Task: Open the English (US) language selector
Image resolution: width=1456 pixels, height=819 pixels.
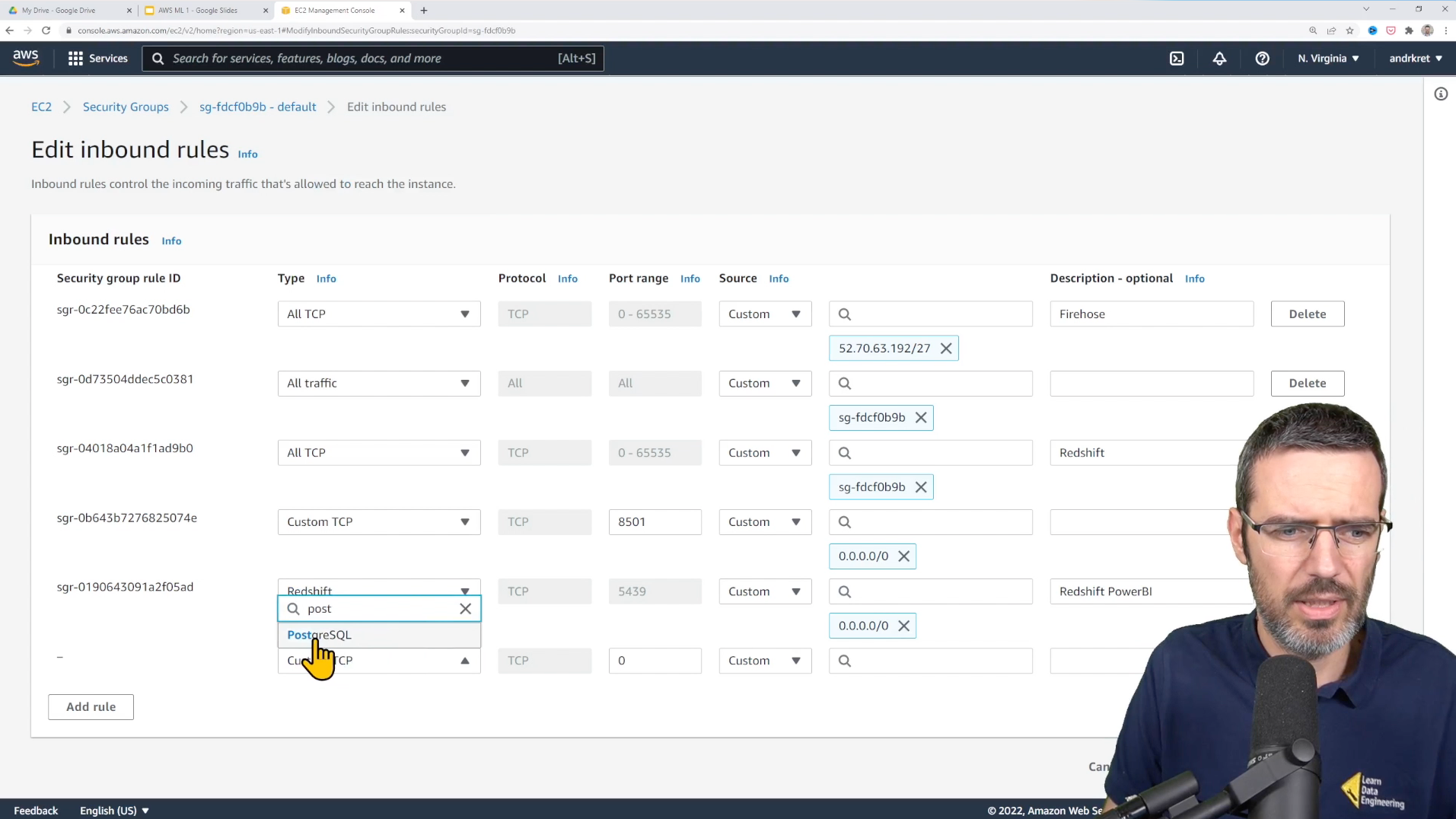Action: click(114, 811)
